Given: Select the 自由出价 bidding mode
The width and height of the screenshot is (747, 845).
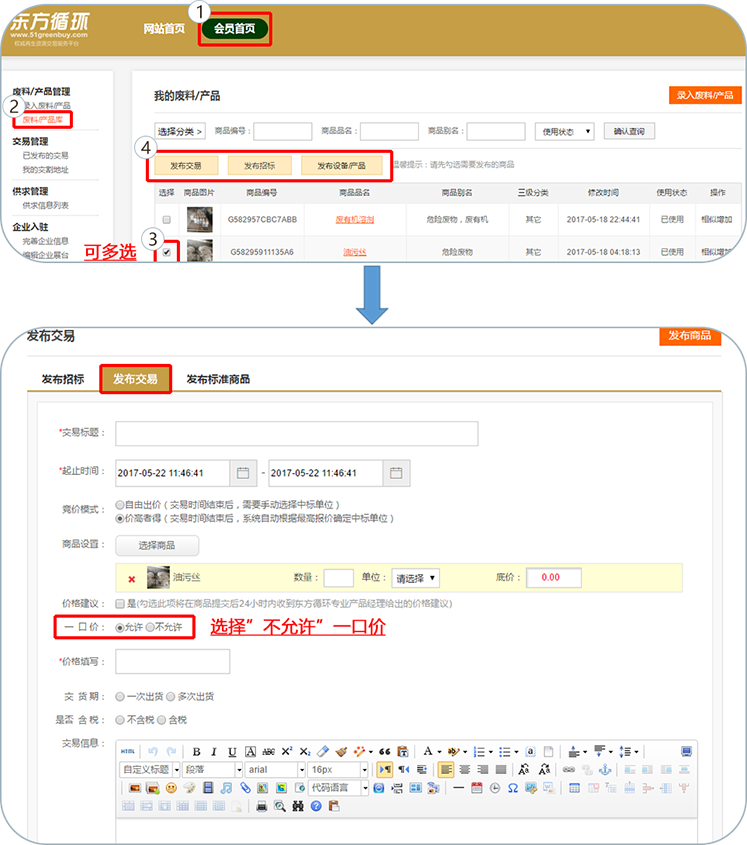Looking at the screenshot, I should [120, 506].
